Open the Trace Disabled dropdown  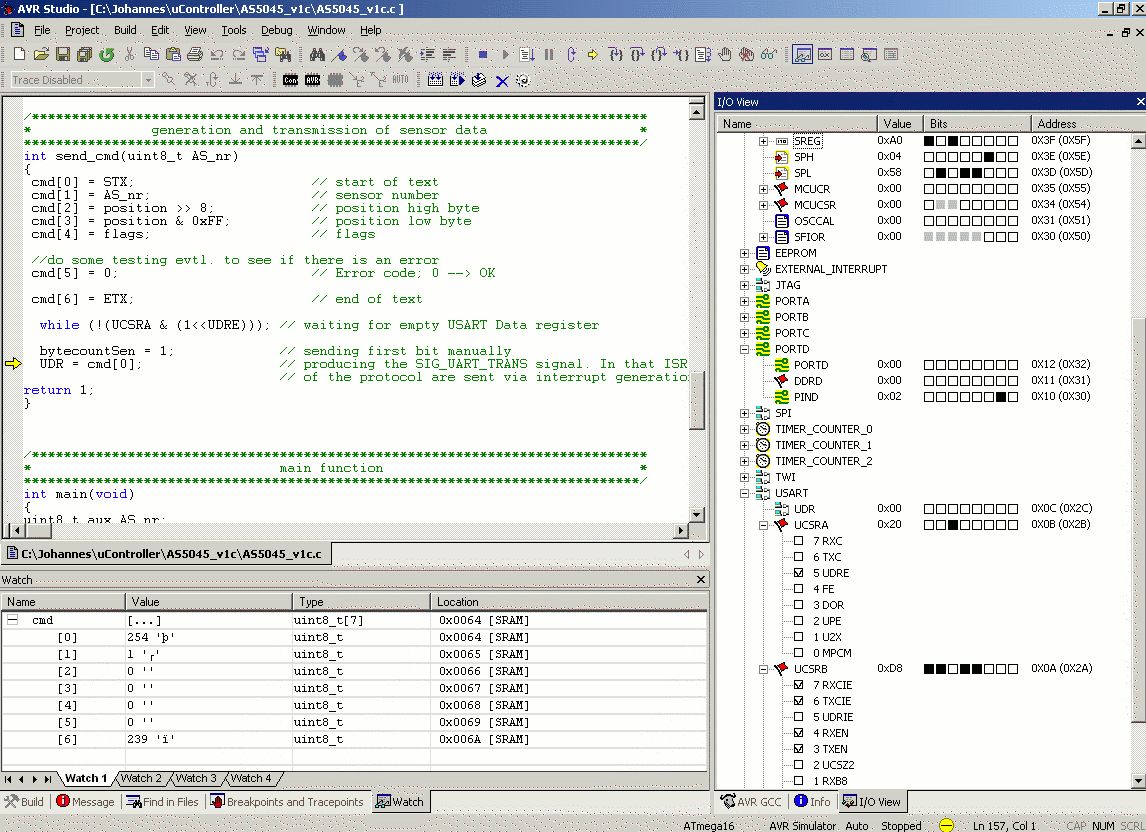tap(147, 80)
